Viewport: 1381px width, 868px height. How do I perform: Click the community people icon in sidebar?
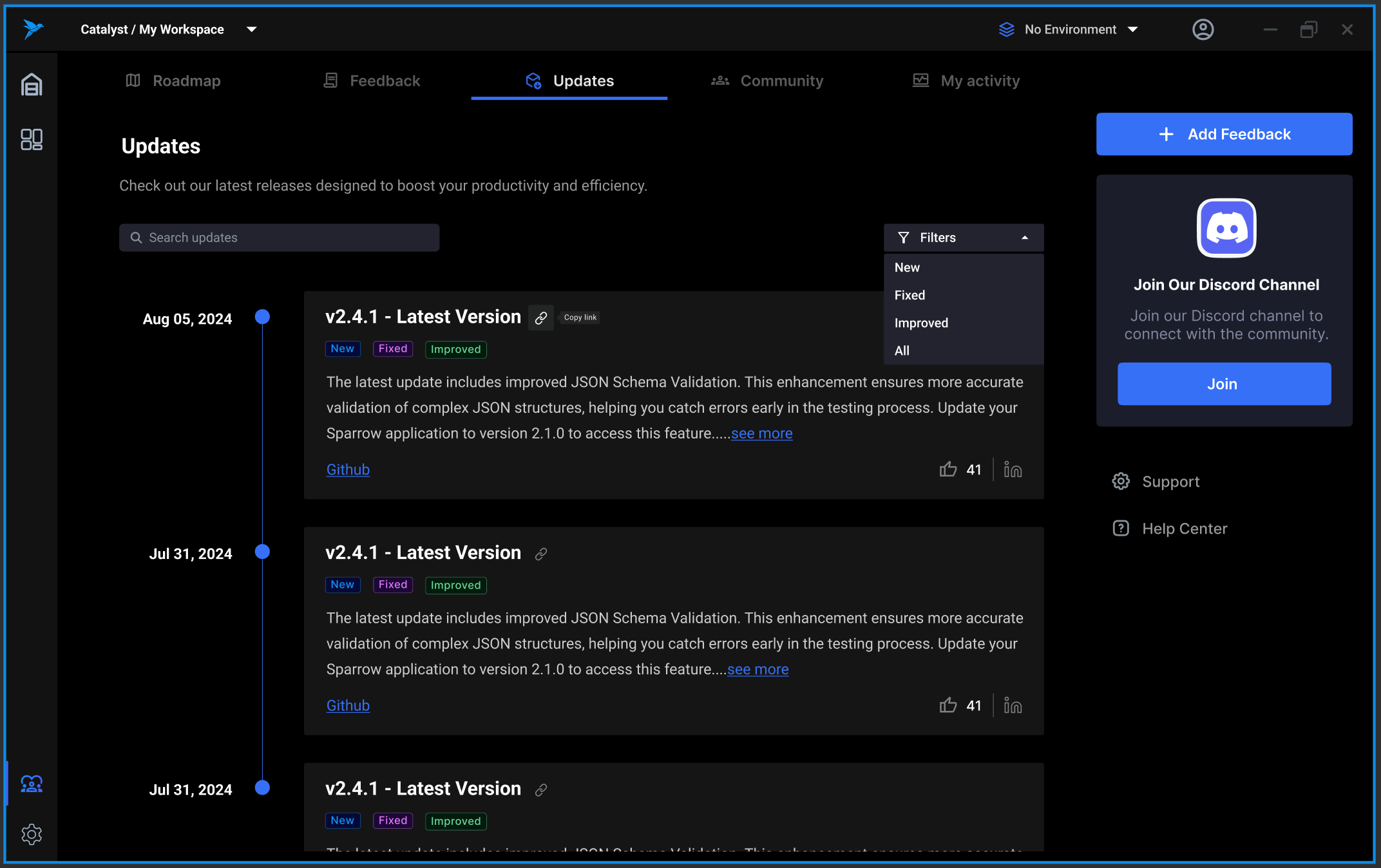point(32,783)
